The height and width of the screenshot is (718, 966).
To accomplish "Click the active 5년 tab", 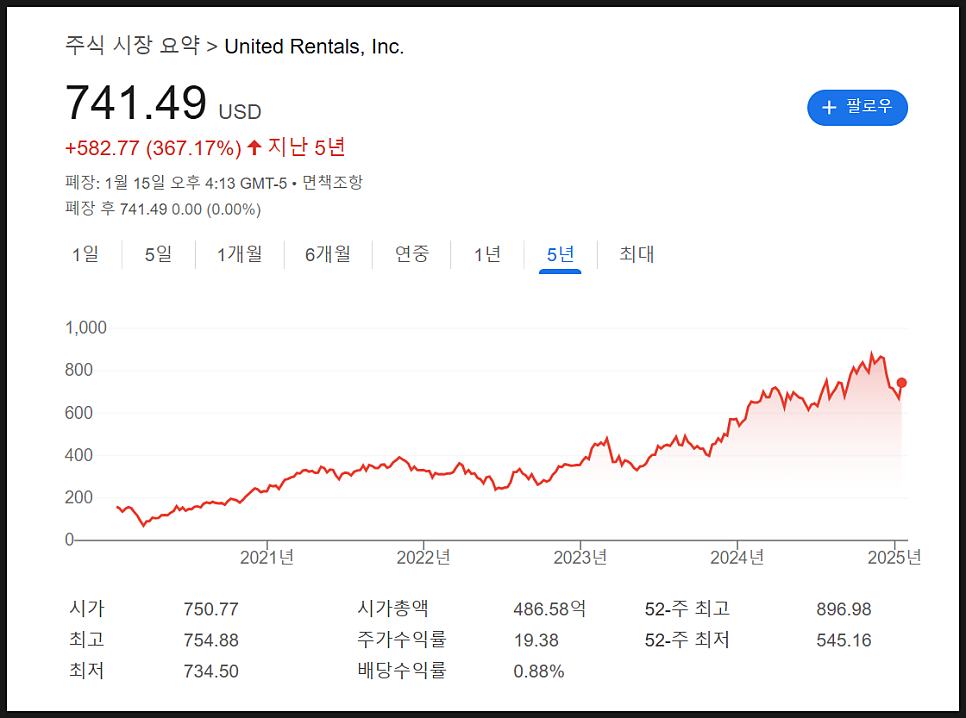I will click(560, 254).
